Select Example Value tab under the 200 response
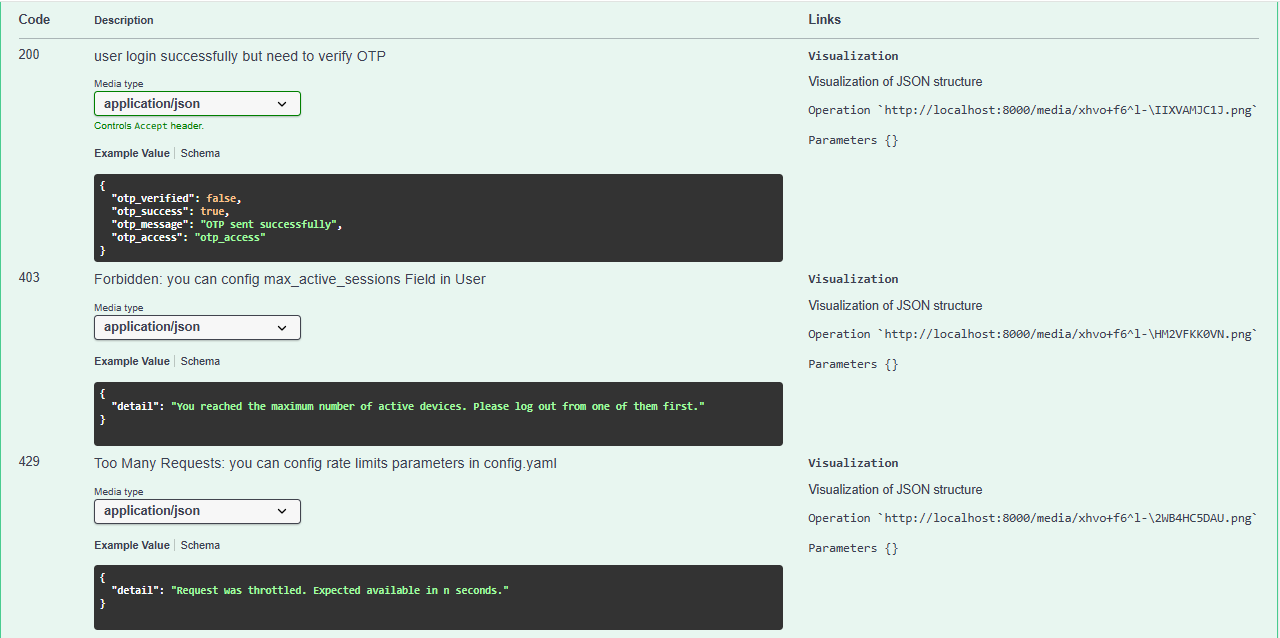Screen dimensions: 1280x638 click(x=132, y=154)
